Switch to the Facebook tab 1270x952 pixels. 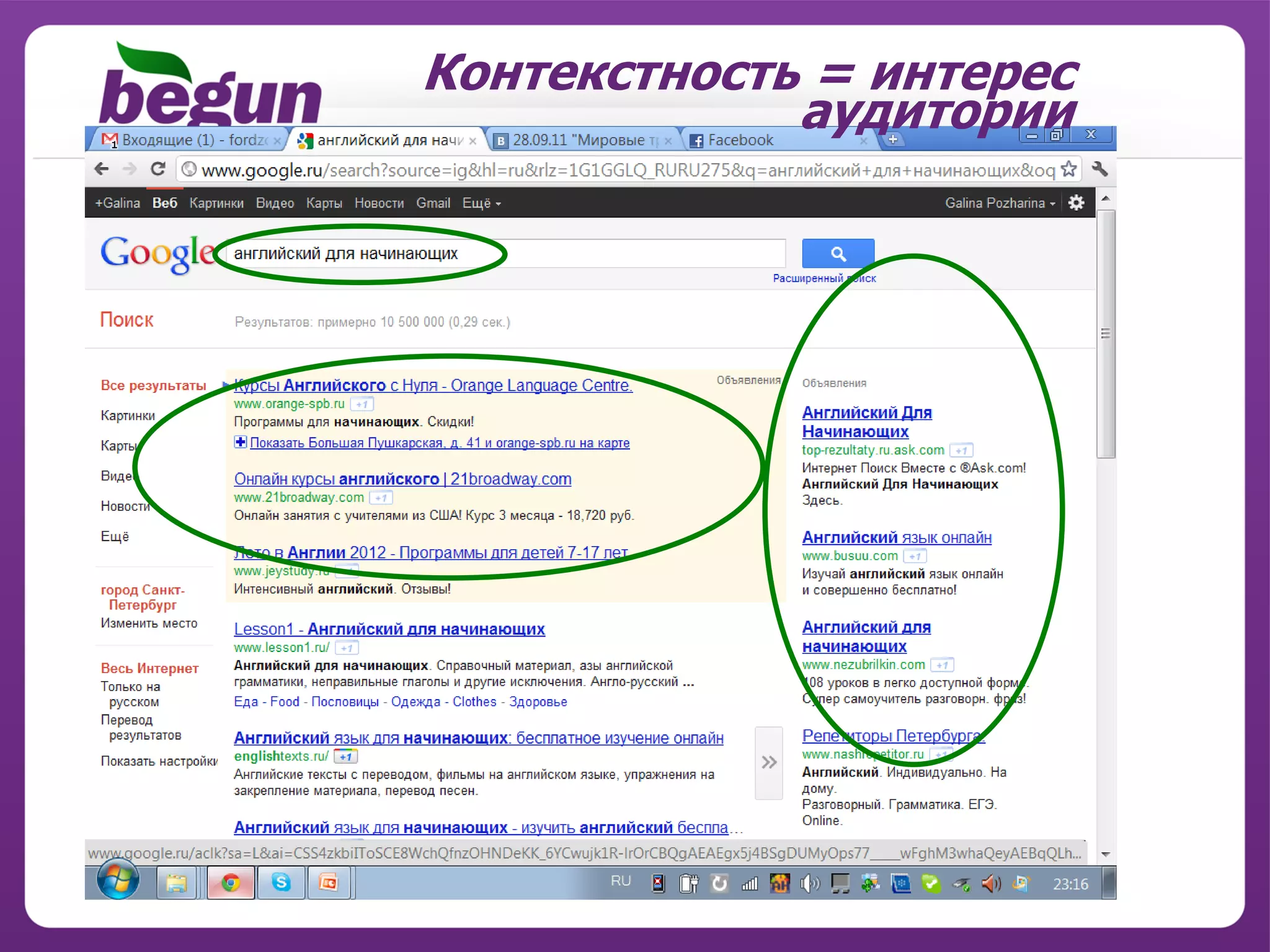click(775, 140)
